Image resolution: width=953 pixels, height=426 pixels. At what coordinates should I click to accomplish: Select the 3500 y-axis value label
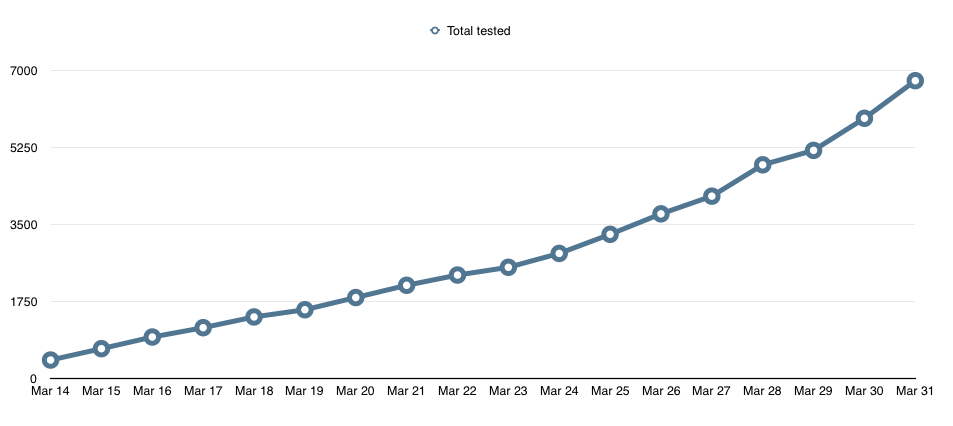coord(24,225)
